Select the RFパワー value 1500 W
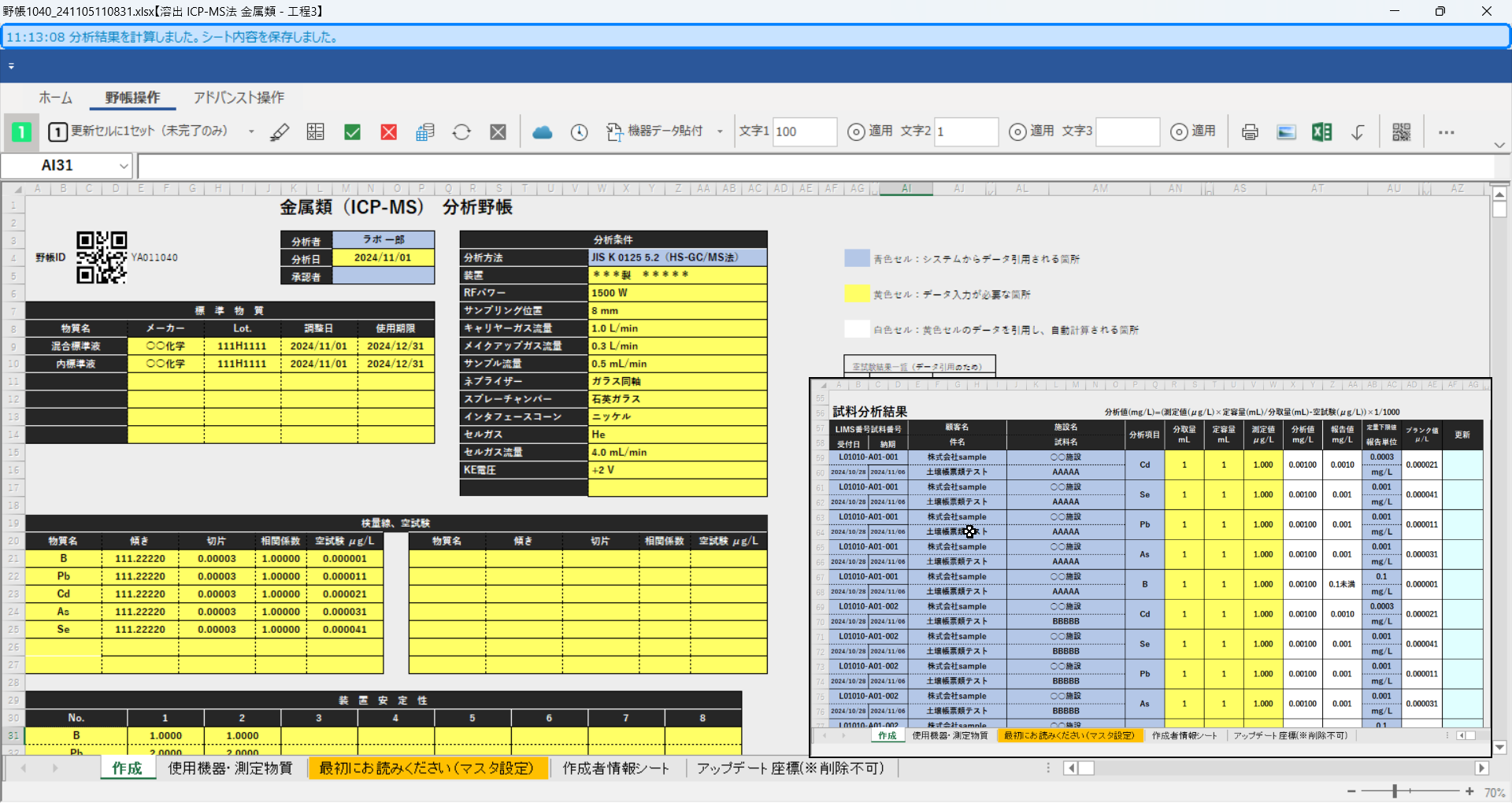 tap(678, 293)
